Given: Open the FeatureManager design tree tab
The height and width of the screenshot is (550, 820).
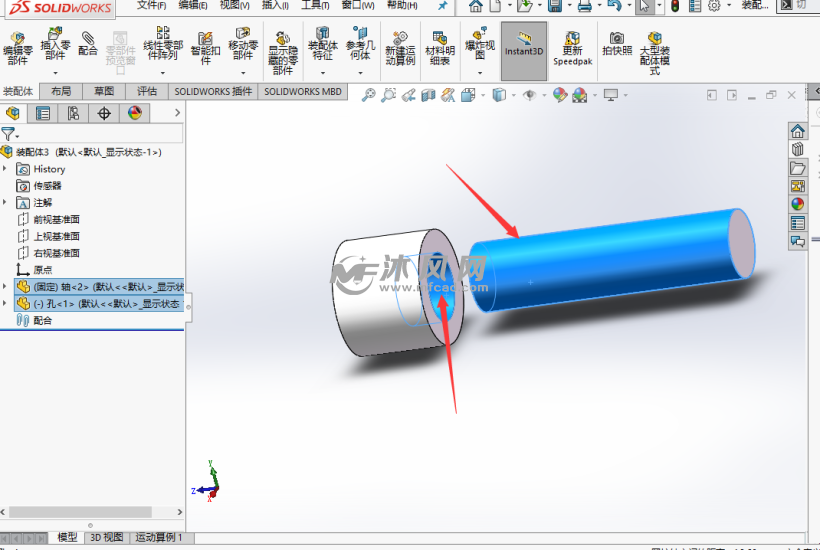Looking at the screenshot, I should [x=13, y=113].
